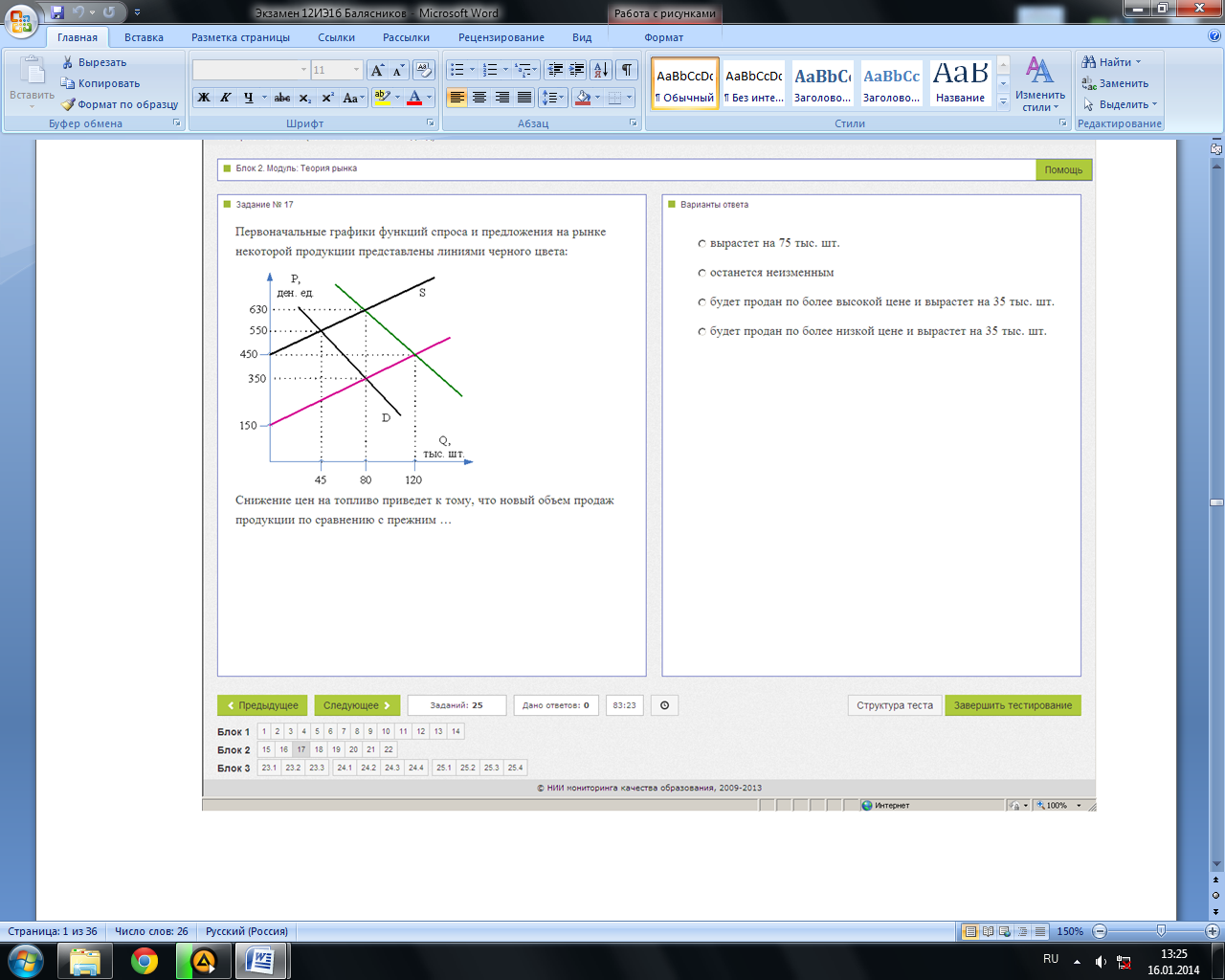The image size is (1225, 980).
Task: Open the Разметка страницы tab
Action: click(x=240, y=37)
